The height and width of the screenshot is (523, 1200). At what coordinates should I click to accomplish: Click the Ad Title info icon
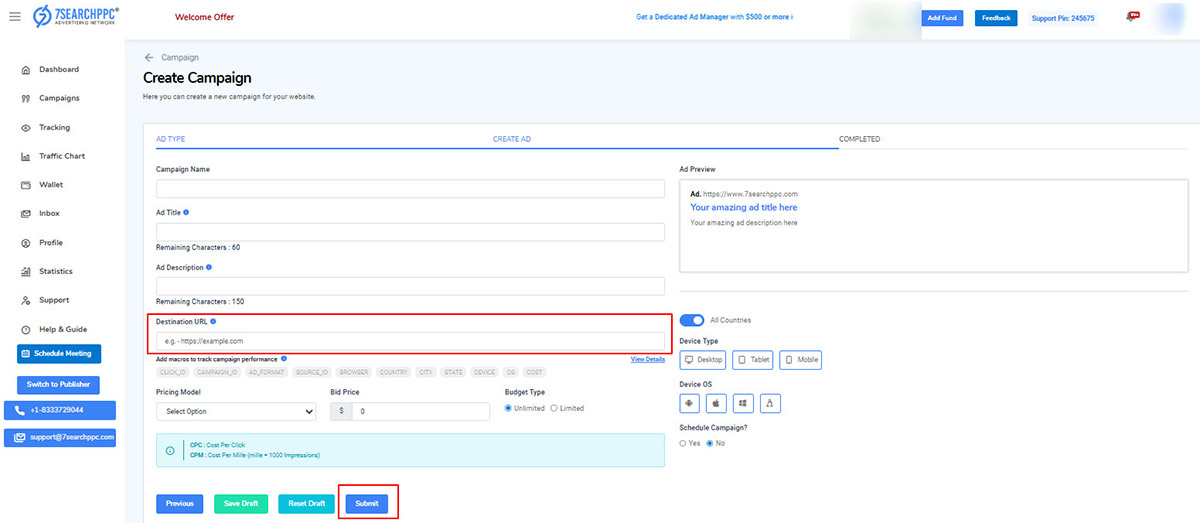tap(186, 212)
